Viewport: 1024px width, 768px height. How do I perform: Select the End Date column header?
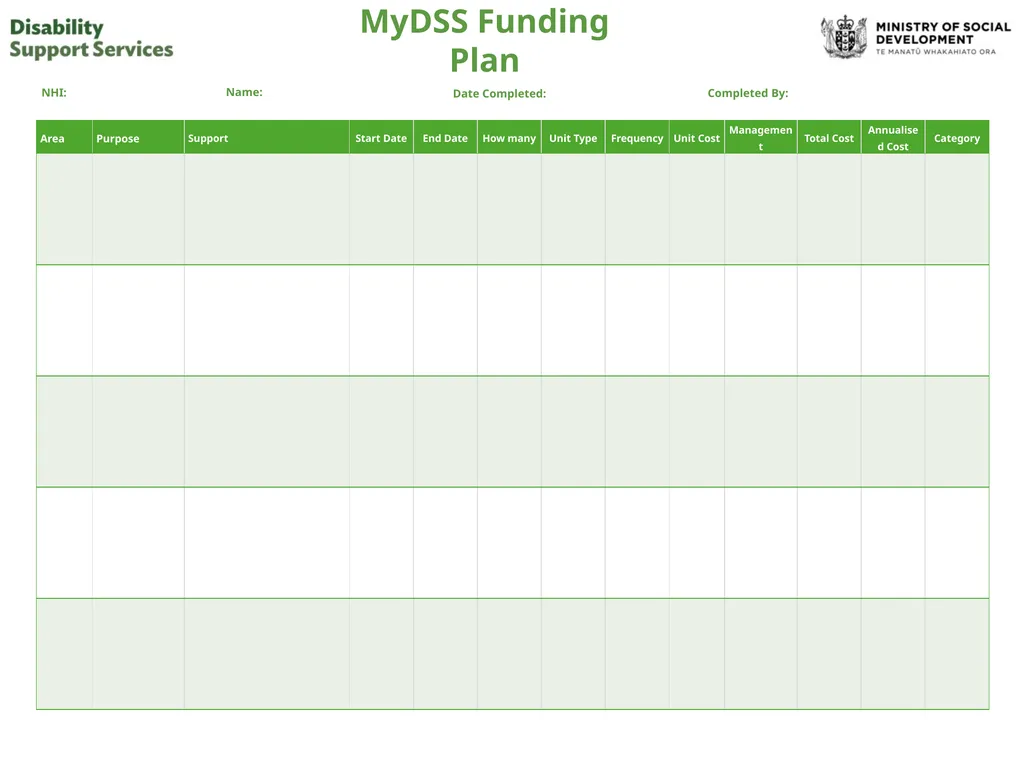coord(445,137)
